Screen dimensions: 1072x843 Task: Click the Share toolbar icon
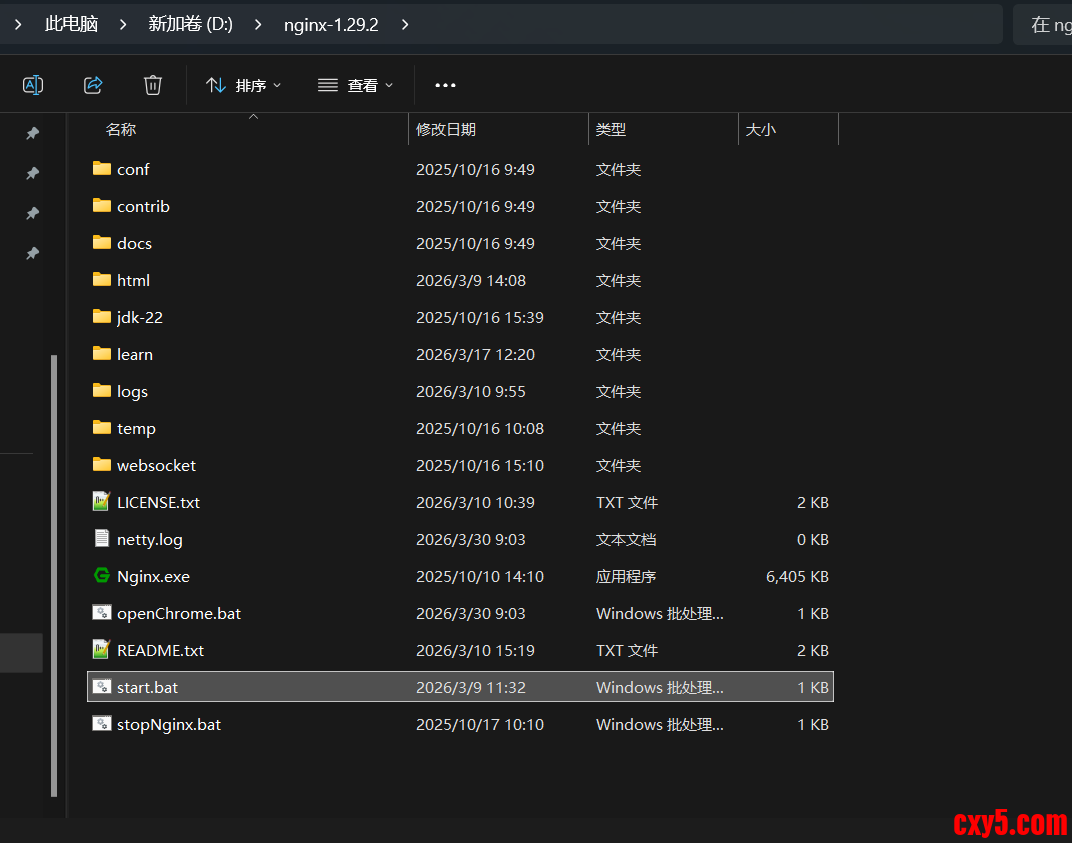point(93,85)
